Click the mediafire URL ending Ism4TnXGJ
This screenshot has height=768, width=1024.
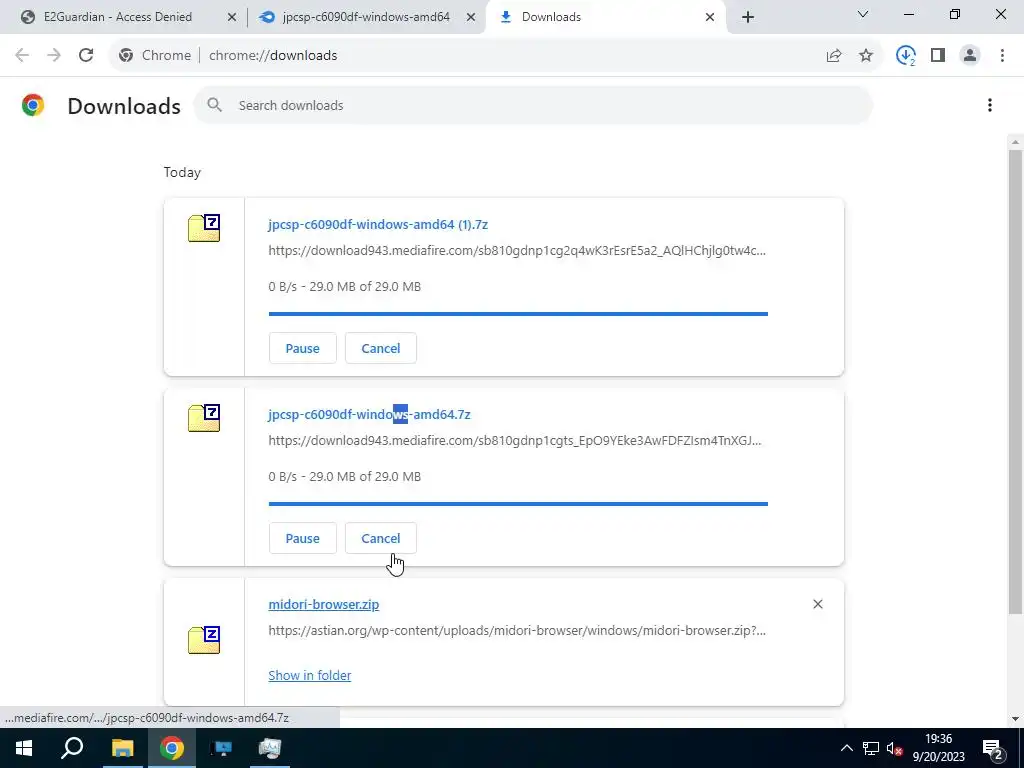tap(515, 441)
